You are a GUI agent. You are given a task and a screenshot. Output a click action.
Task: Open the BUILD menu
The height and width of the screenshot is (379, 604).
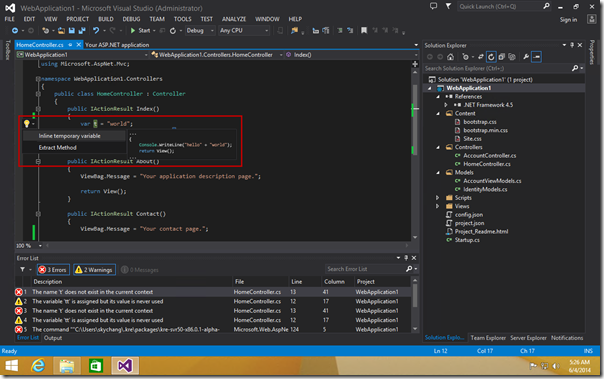(x=106, y=19)
